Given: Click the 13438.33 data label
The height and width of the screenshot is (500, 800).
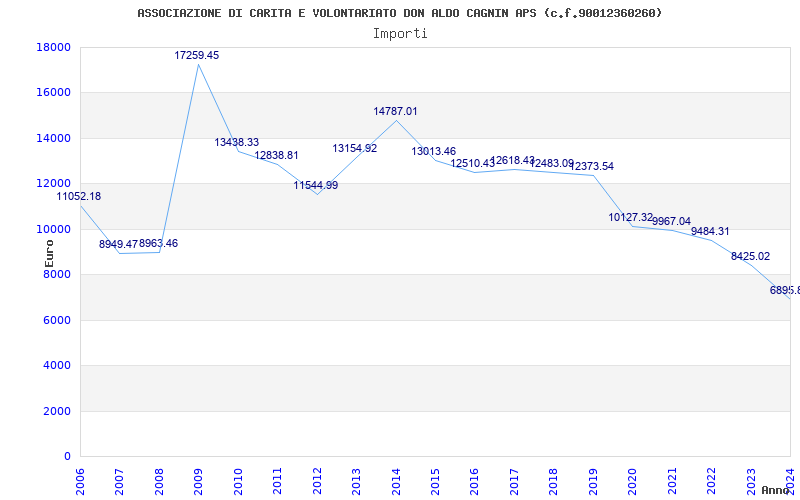Looking at the screenshot, I should point(236,143).
